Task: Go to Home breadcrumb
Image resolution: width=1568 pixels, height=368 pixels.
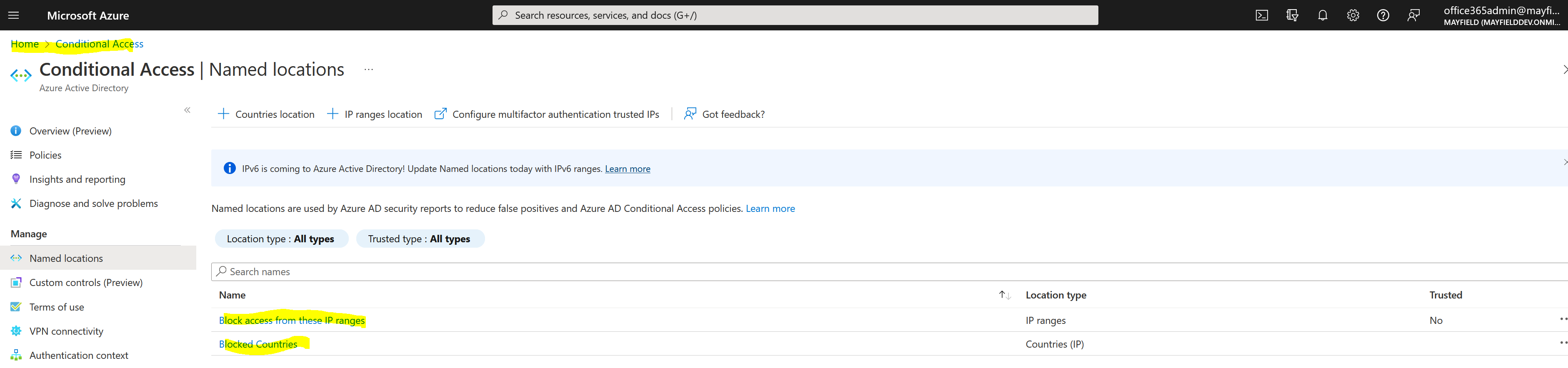Action: click(24, 44)
